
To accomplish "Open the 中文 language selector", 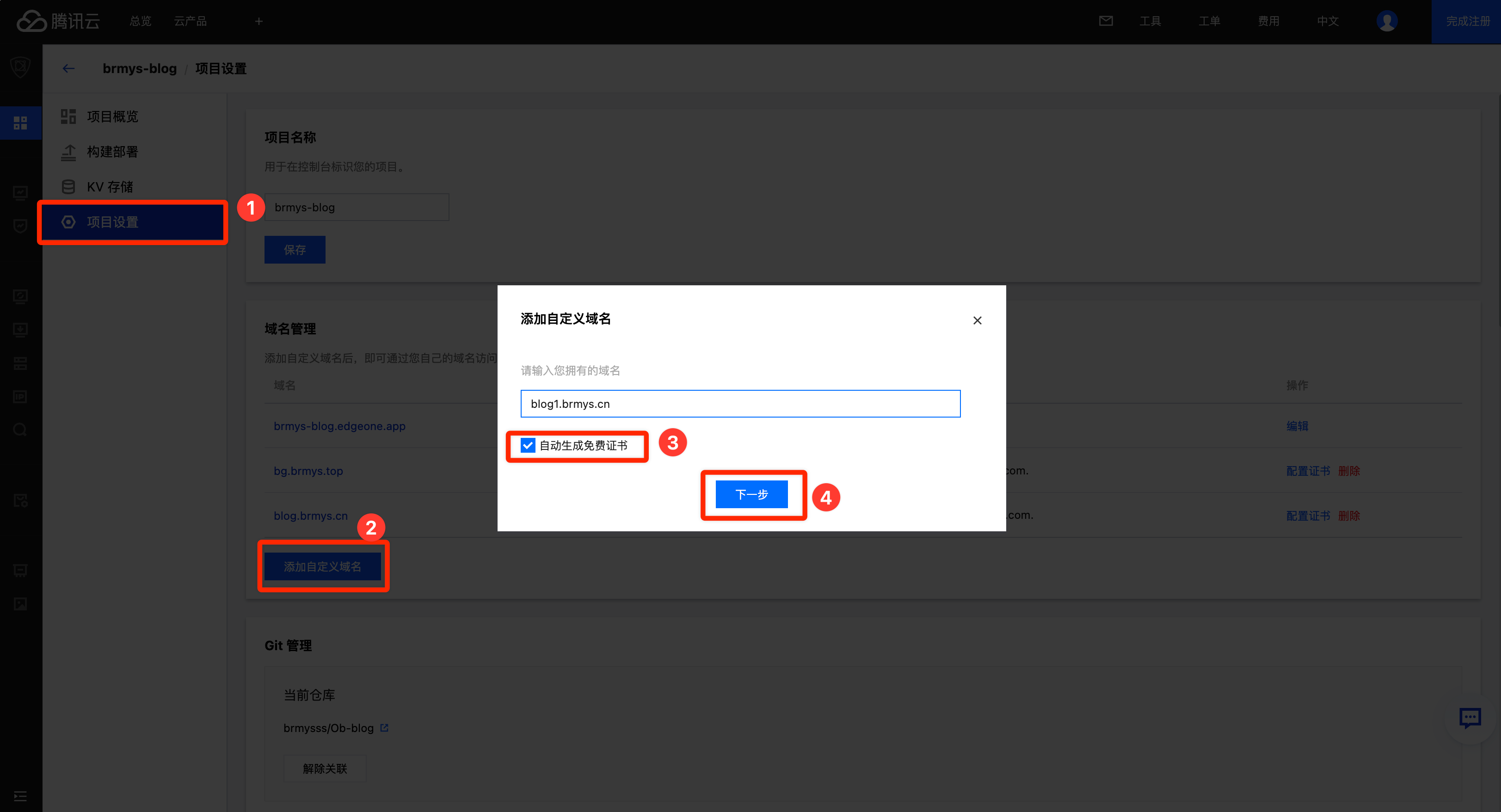I will pos(1327,21).
